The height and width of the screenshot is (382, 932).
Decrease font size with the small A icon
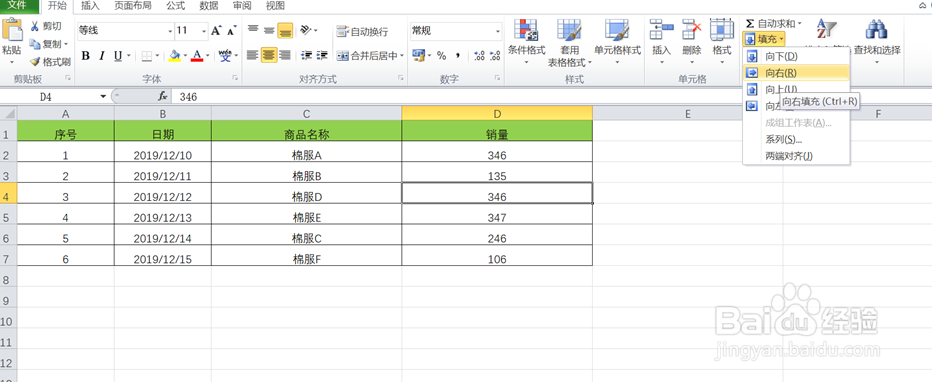pos(231,31)
